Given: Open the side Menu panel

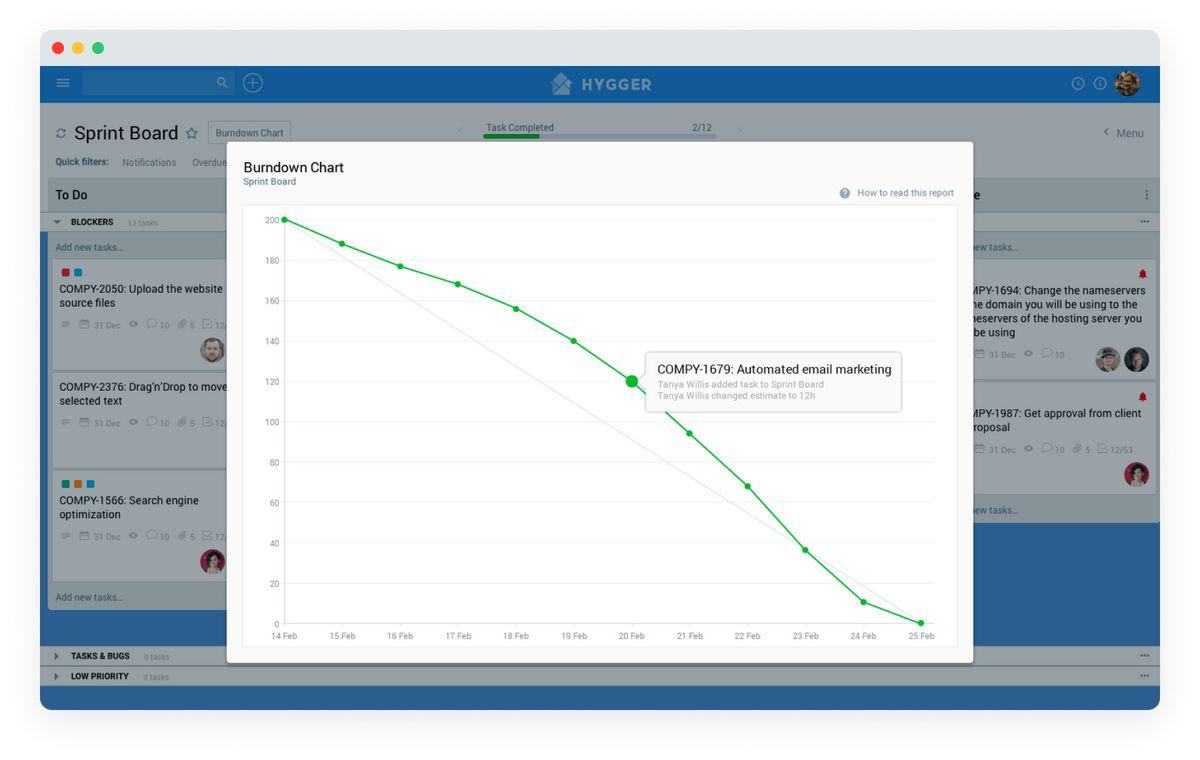Looking at the screenshot, I should click(1123, 133).
